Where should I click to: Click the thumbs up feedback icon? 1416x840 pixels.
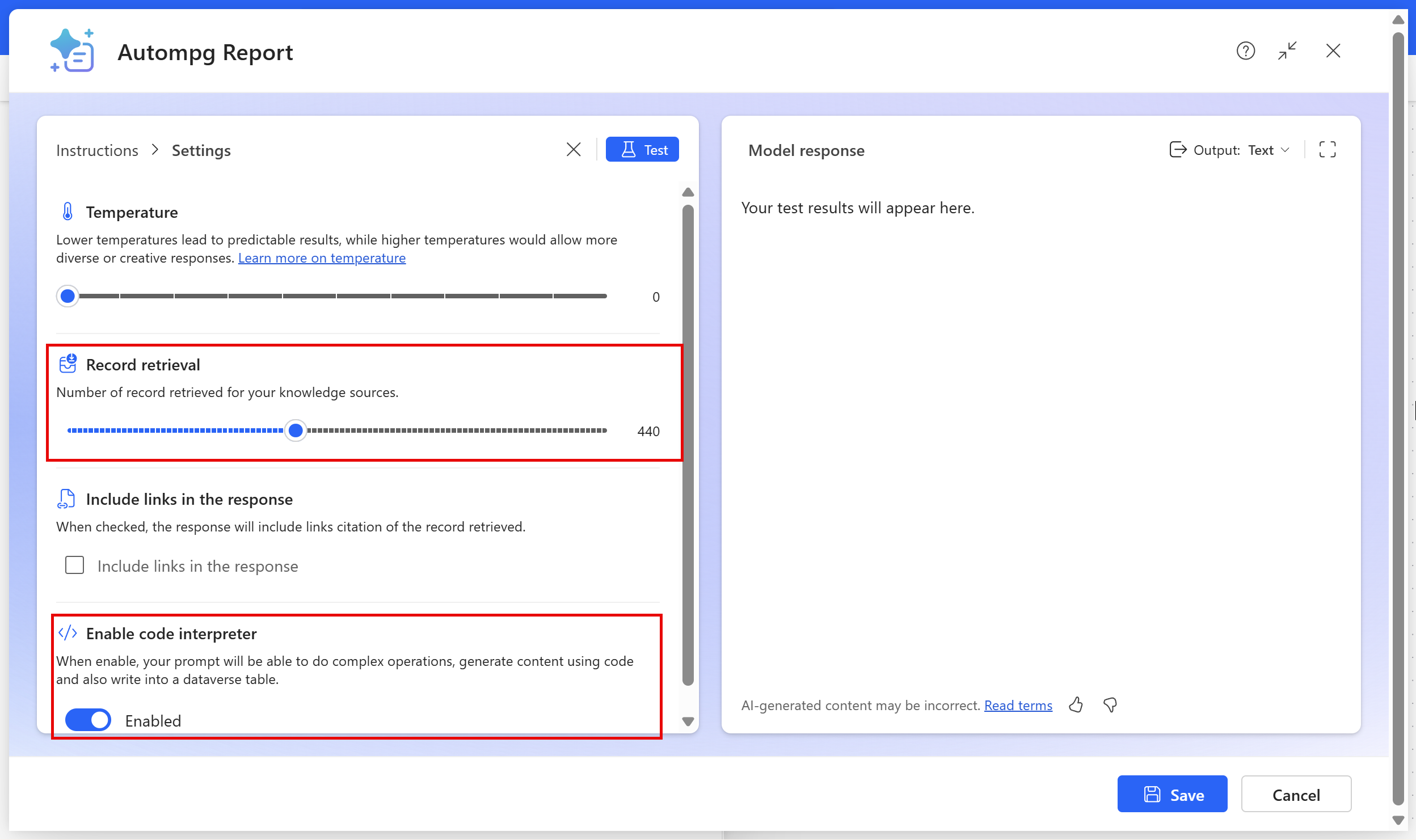[x=1076, y=705]
